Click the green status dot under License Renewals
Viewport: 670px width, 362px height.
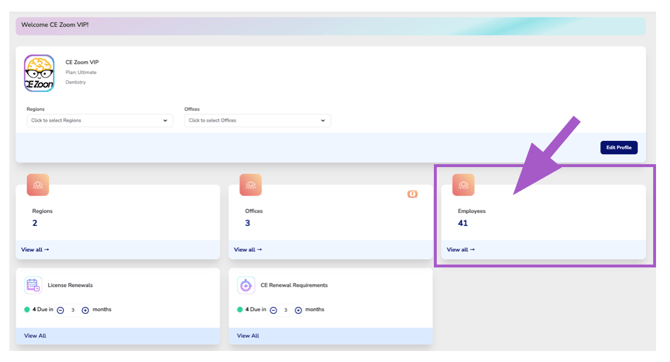point(27,309)
